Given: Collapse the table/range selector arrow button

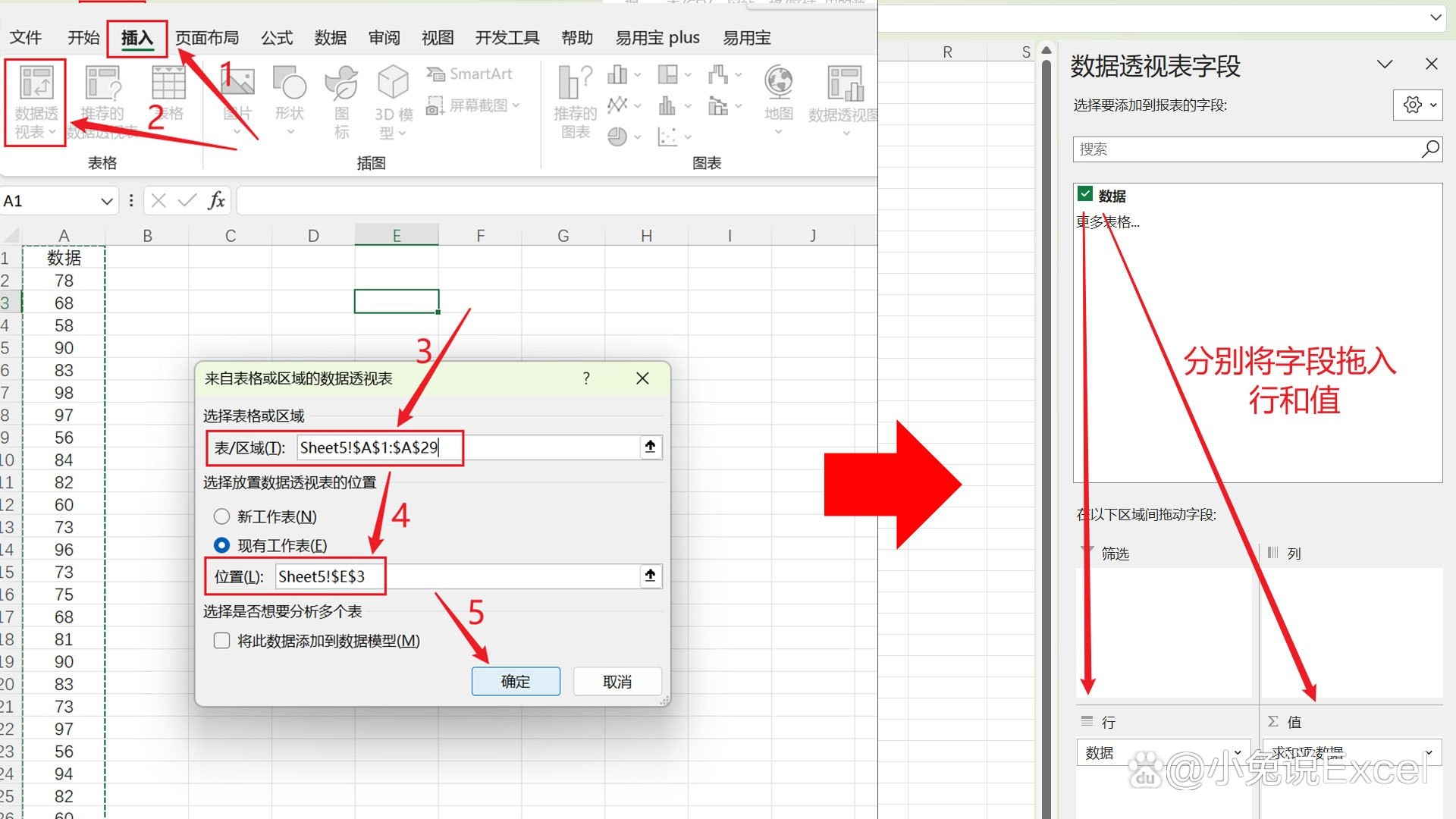Looking at the screenshot, I should 650,447.
